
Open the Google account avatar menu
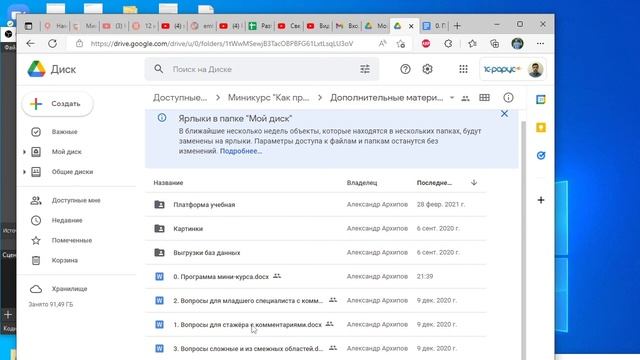pos(535,69)
